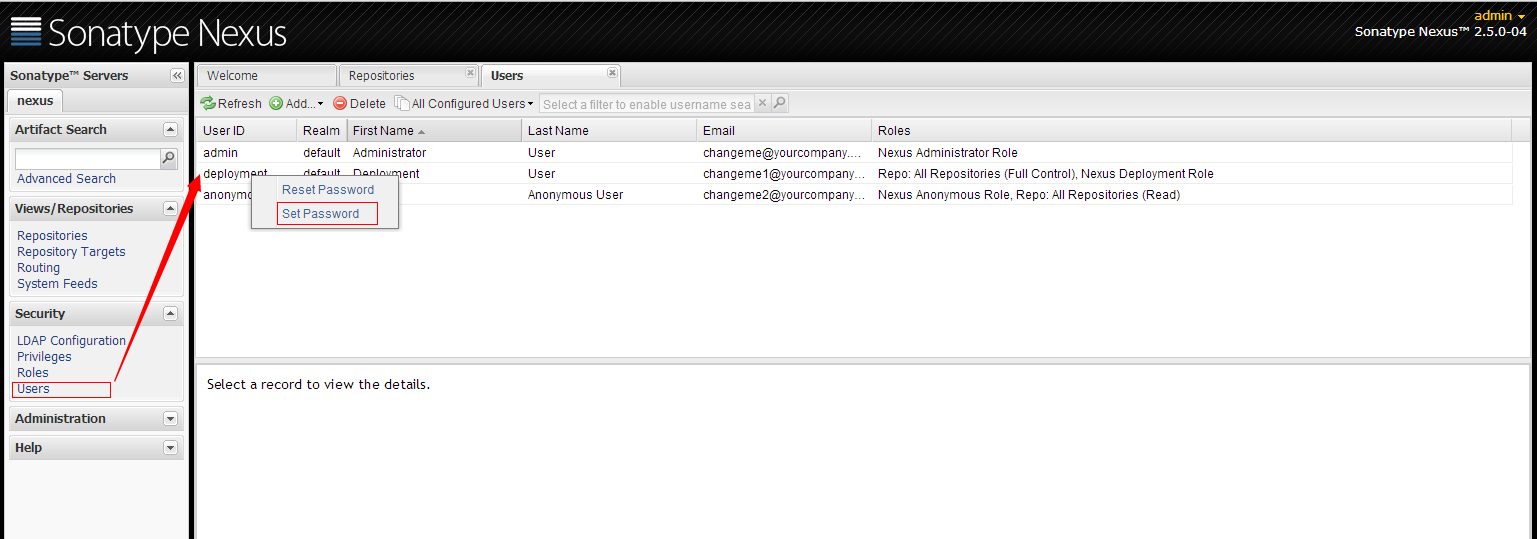Image resolution: width=1537 pixels, height=539 pixels.
Task: Open Repository Targets link
Action: point(71,252)
